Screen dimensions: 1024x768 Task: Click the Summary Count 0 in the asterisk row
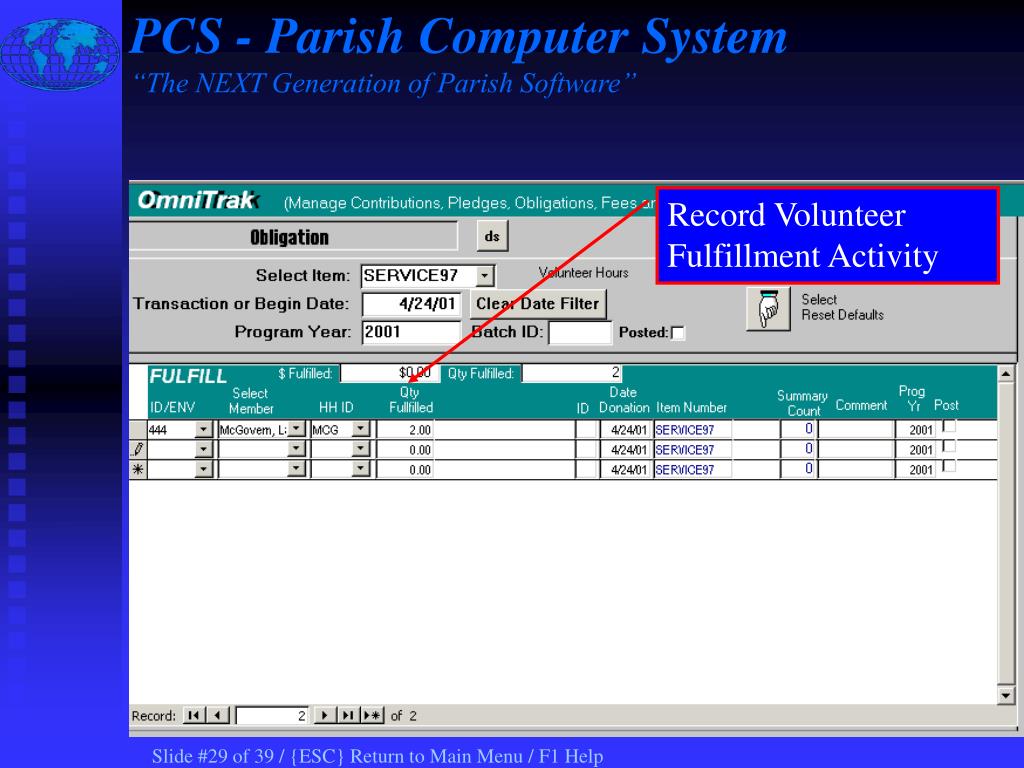click(x=798, y=468)
